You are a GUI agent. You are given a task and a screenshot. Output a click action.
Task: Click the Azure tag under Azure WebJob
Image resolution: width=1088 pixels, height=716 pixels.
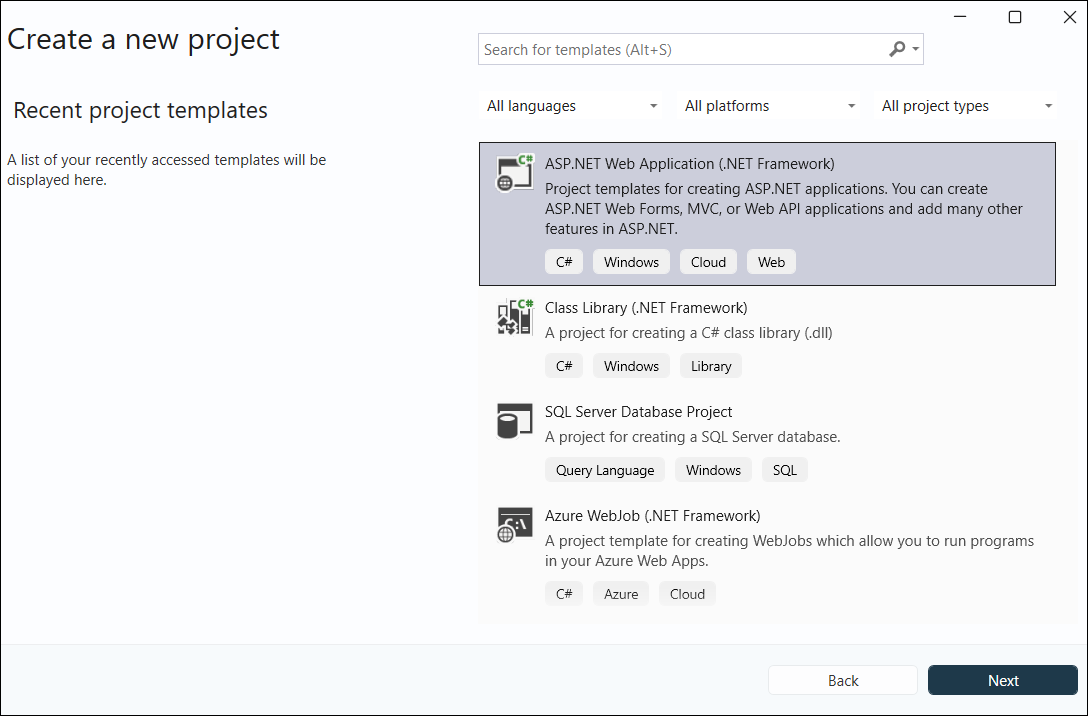point(620,593)
